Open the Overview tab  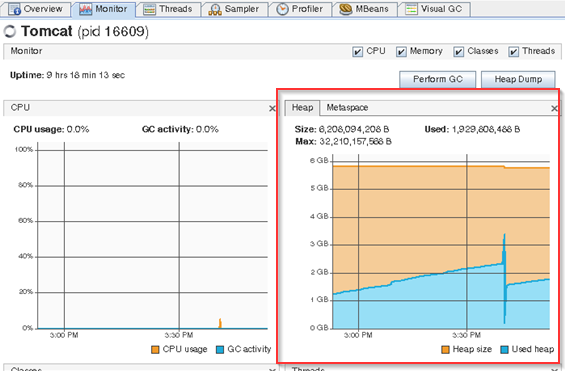[x=35, y=9]
